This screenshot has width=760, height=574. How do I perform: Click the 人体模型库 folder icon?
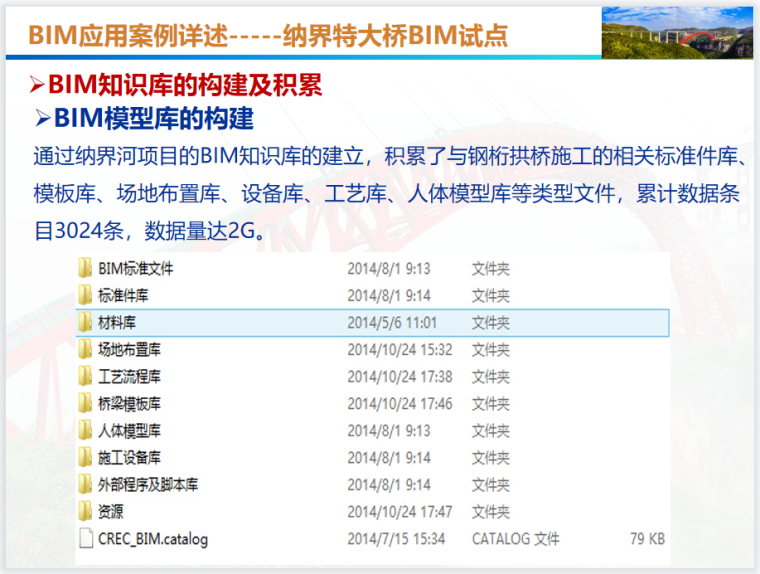point(85,431)
